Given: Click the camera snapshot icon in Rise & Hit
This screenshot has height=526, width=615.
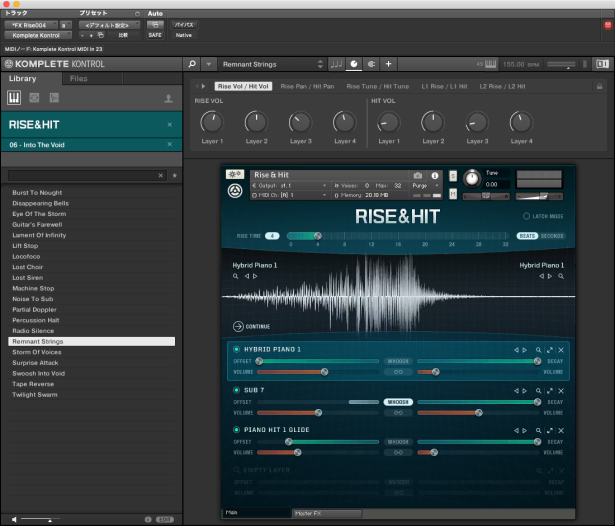Looking at the screenshot, I should [x=418, y=175].
